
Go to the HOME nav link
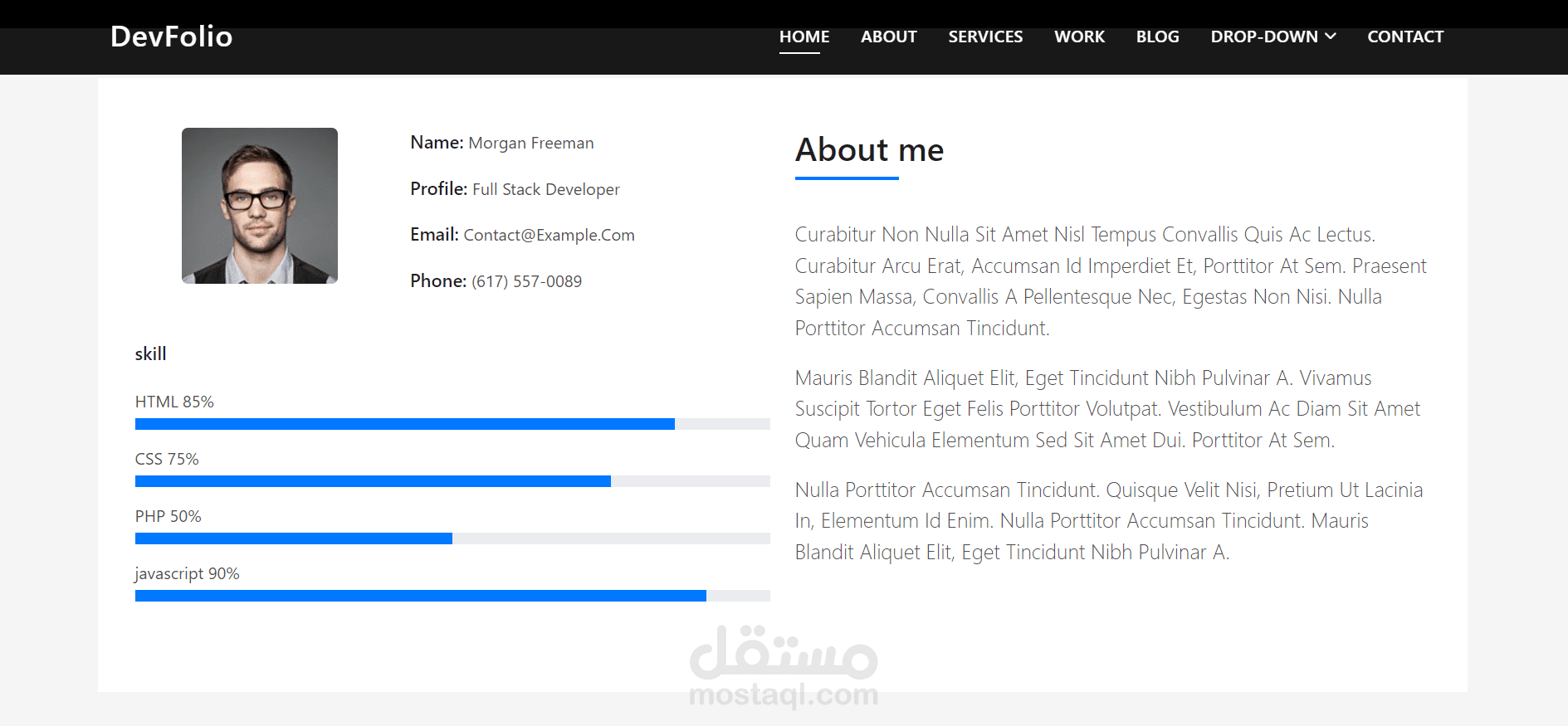click(x=804, y=37)
